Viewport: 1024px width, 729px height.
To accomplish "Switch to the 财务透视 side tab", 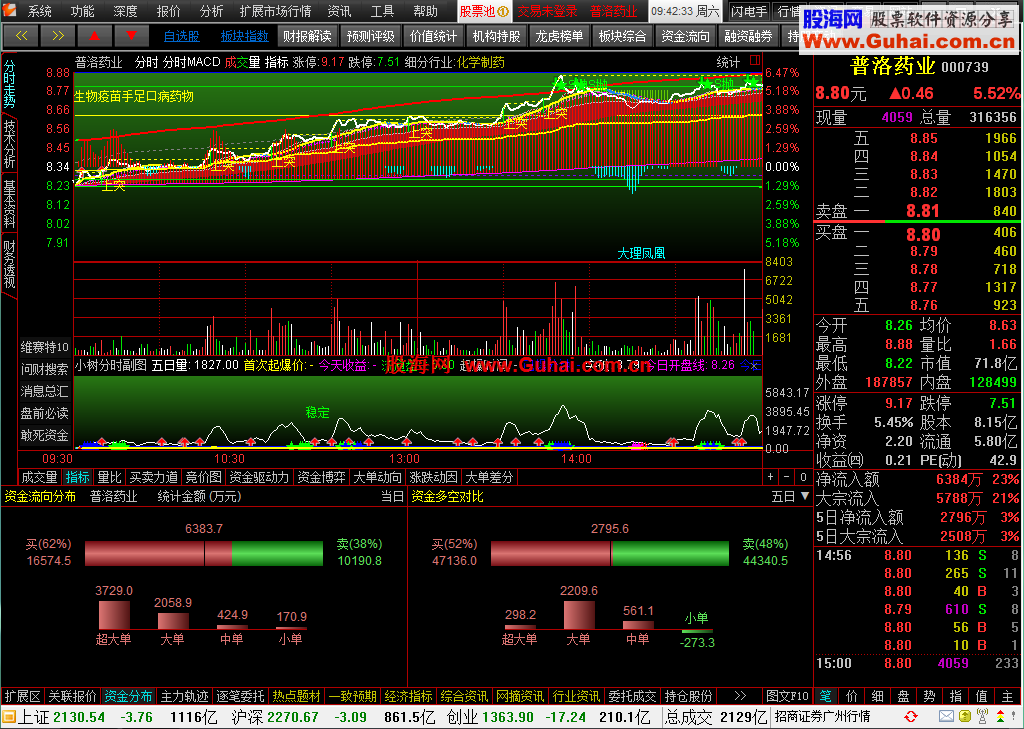I will 9,264.
